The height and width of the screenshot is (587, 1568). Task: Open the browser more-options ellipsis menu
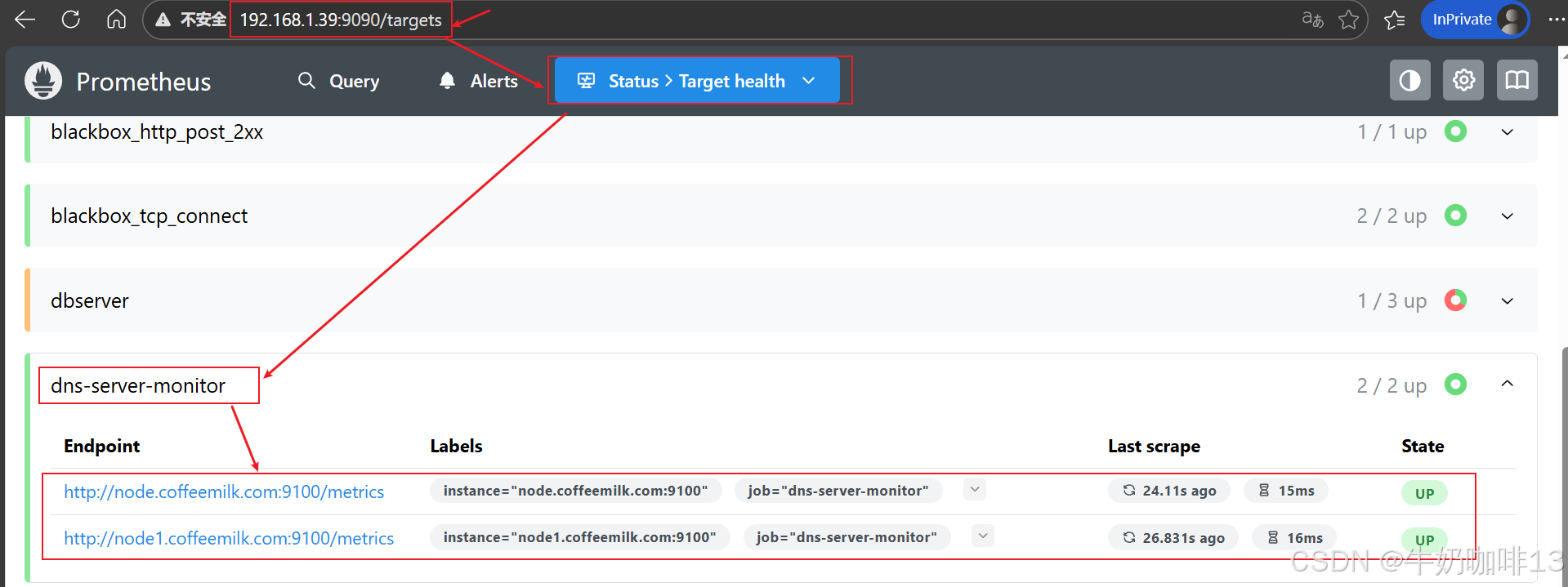pyautogui.click(x=1557, y=20)
